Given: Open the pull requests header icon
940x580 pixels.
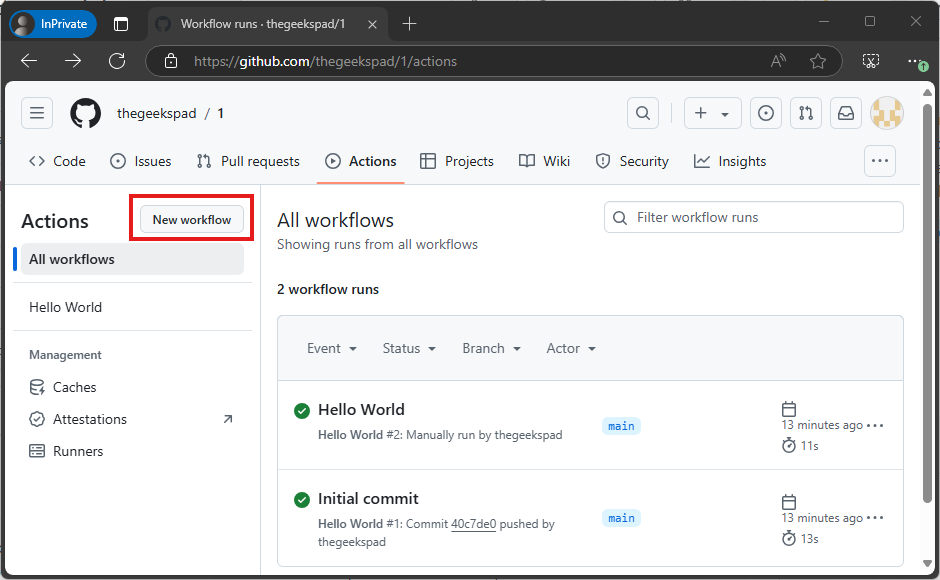Looking at the screenshot, I should coord(806,113).
